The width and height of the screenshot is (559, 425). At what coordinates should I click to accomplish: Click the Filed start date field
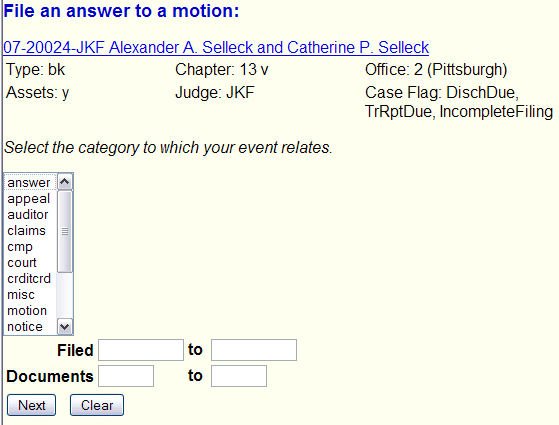pos(141,350)
